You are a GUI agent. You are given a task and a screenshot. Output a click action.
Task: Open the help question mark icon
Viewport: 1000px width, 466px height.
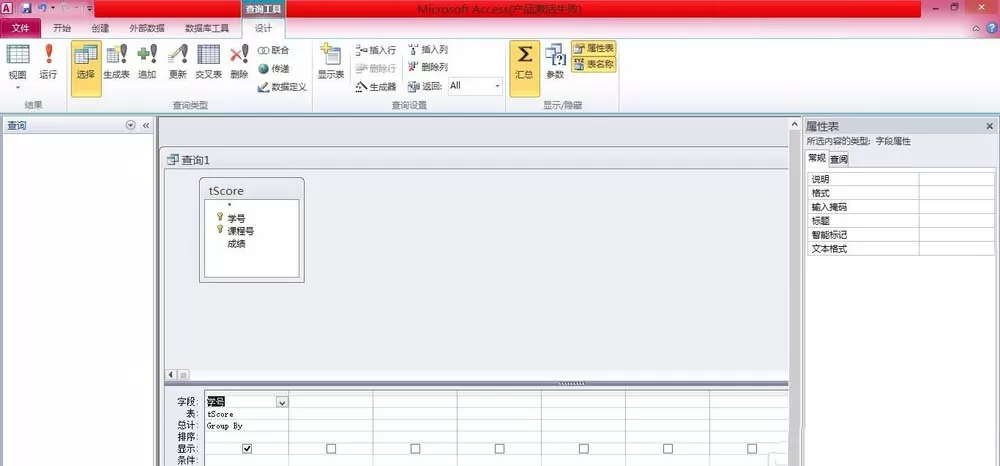click(x=992, y=28)
